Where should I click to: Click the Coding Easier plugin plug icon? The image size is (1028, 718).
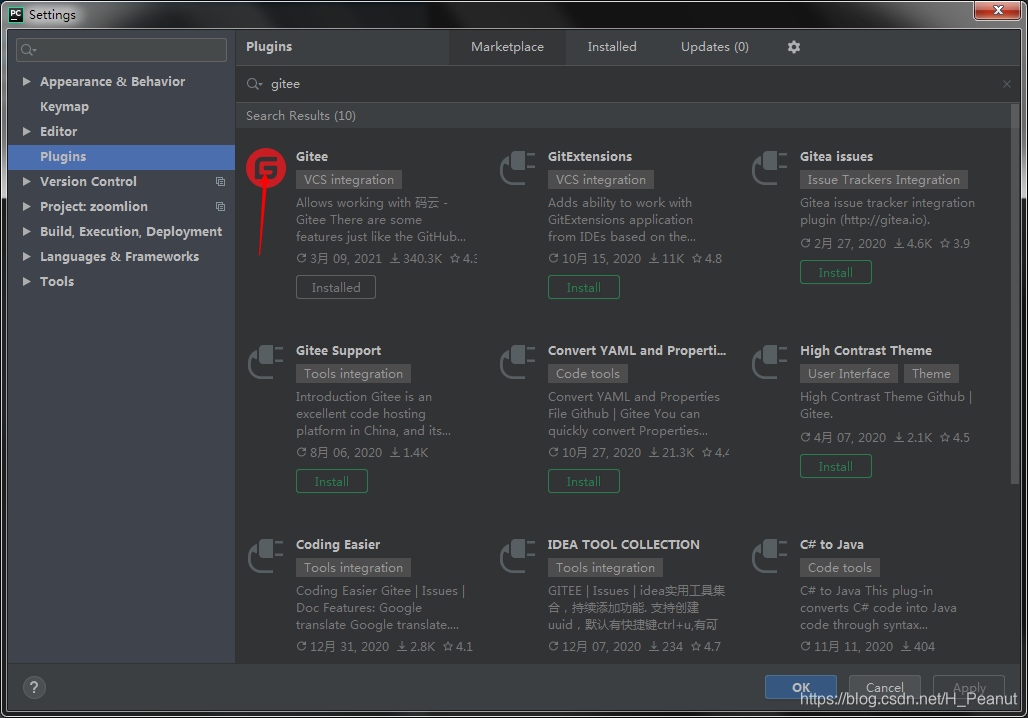266,556
